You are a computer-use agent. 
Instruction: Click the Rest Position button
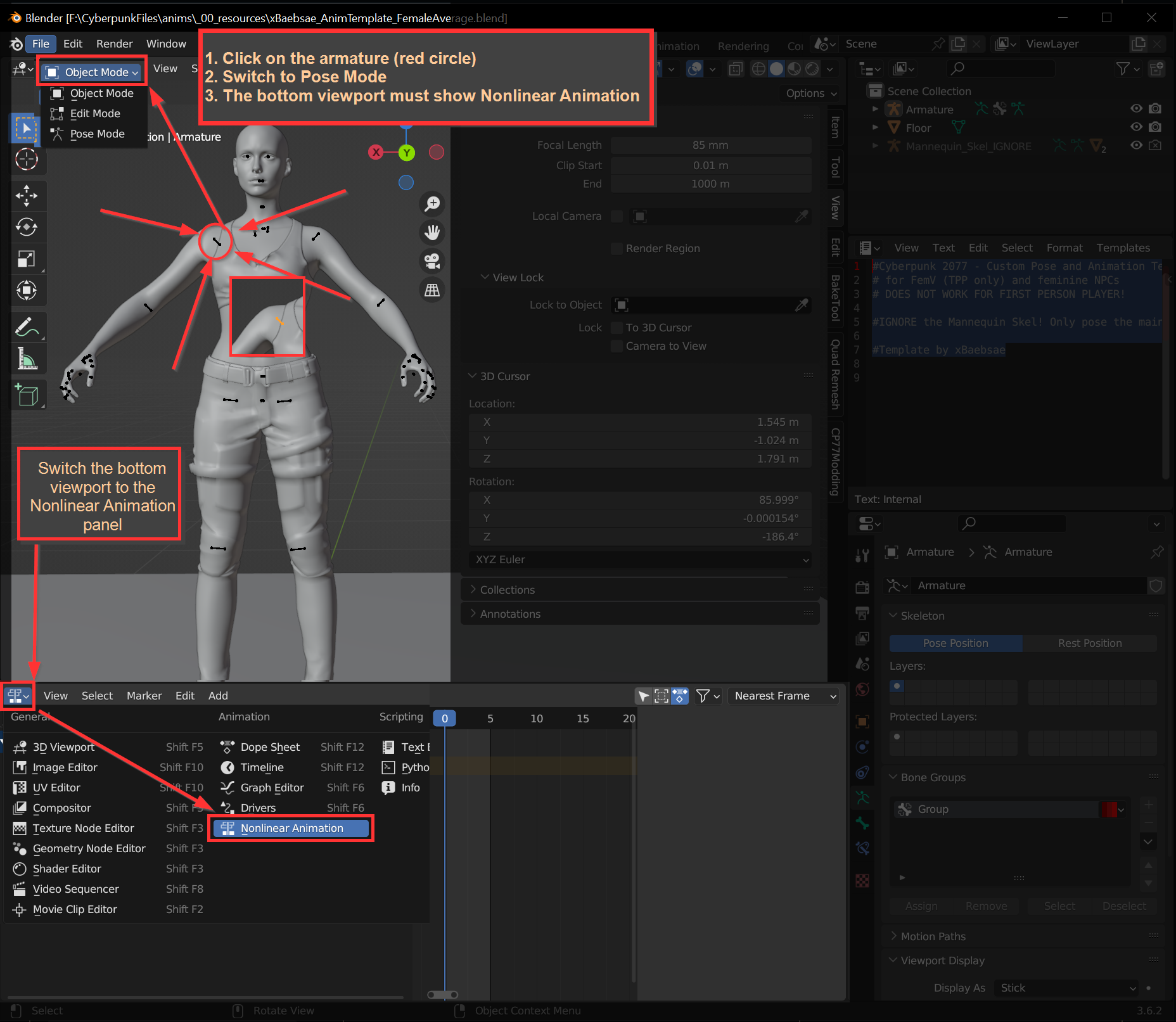[x=1089, y=643]
